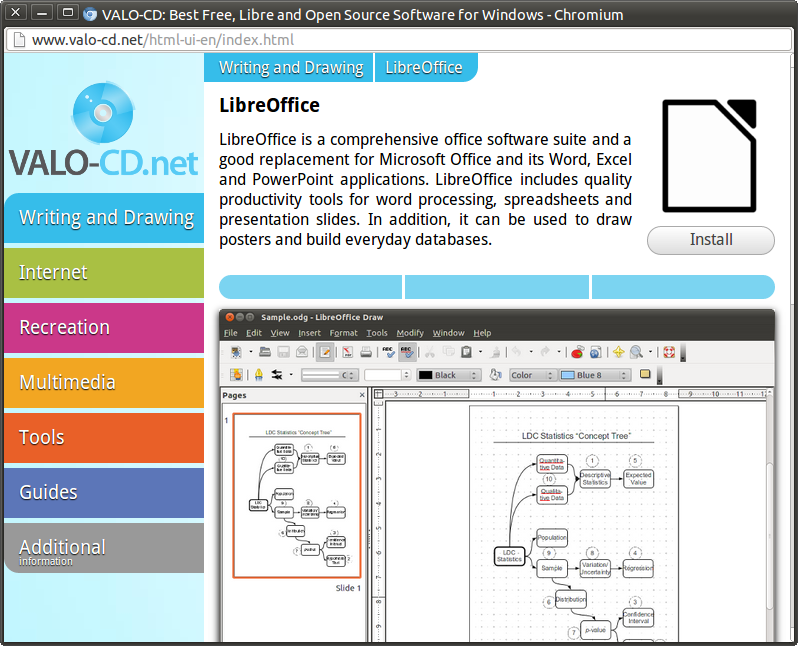
Task: Open the Color area style dropdown
Action: click(532, 375)
